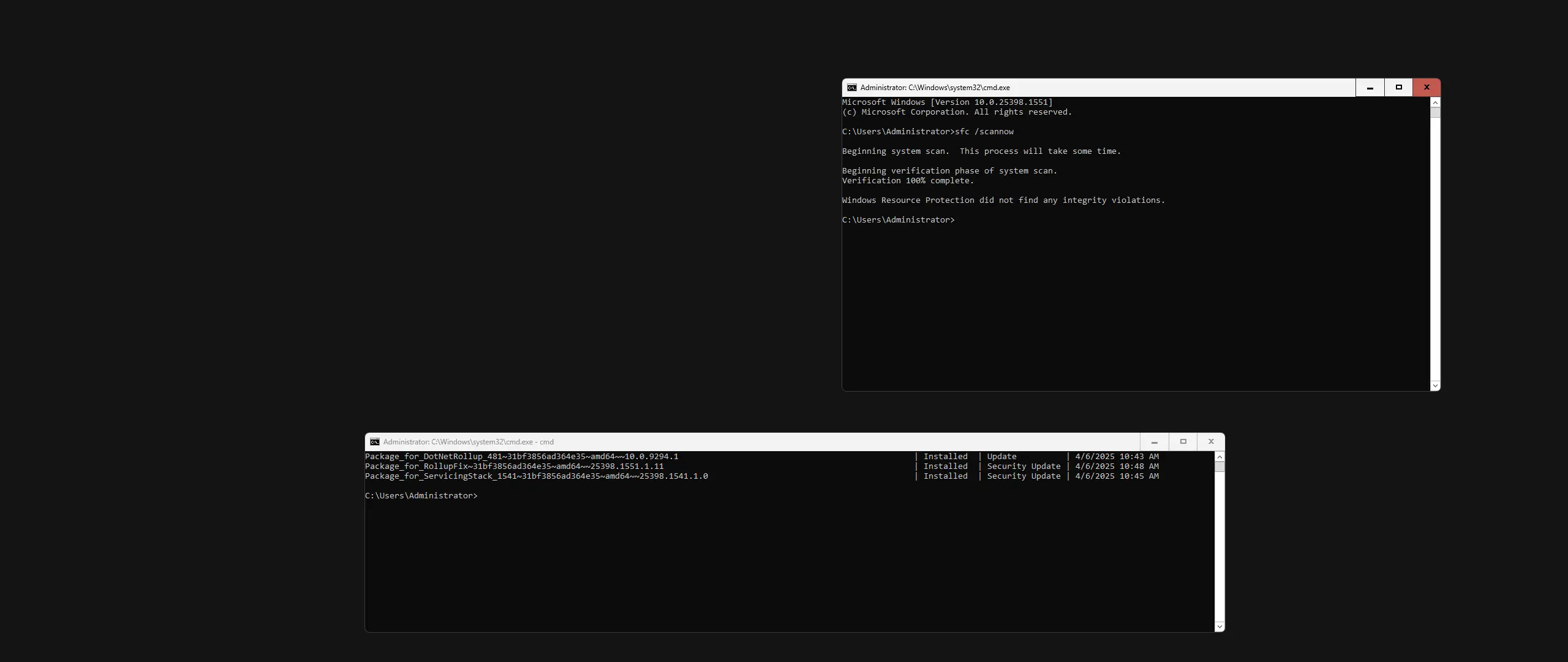Click the prompt after integrity violations message

coord(898,220)
